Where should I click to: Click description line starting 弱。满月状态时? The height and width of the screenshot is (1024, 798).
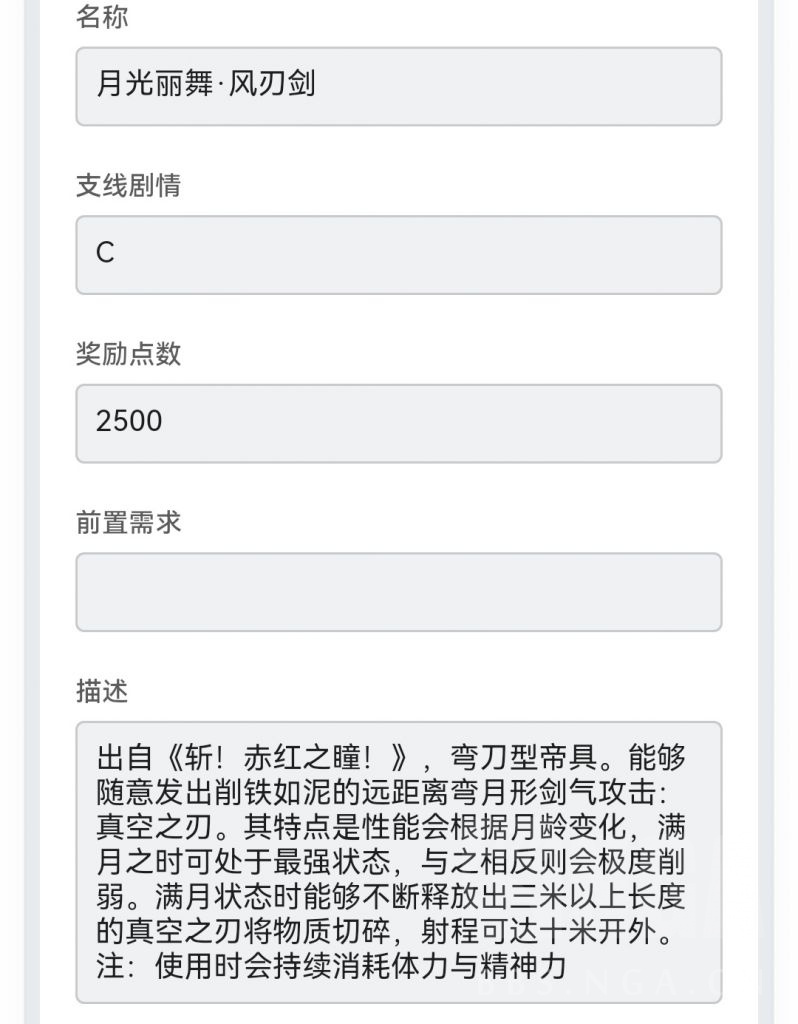click(391, 896)
